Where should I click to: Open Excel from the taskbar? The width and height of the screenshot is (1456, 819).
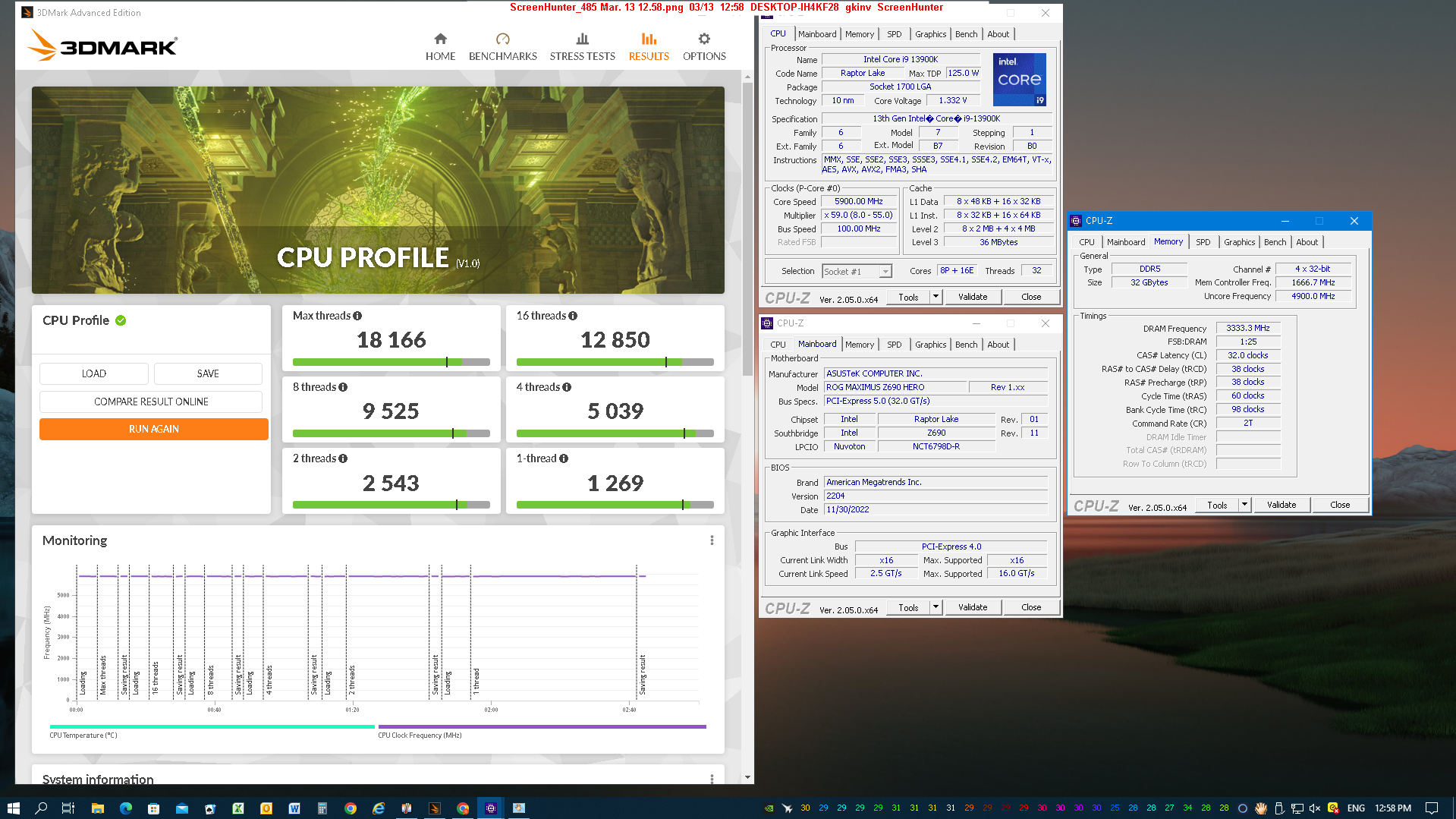(238, 808)
